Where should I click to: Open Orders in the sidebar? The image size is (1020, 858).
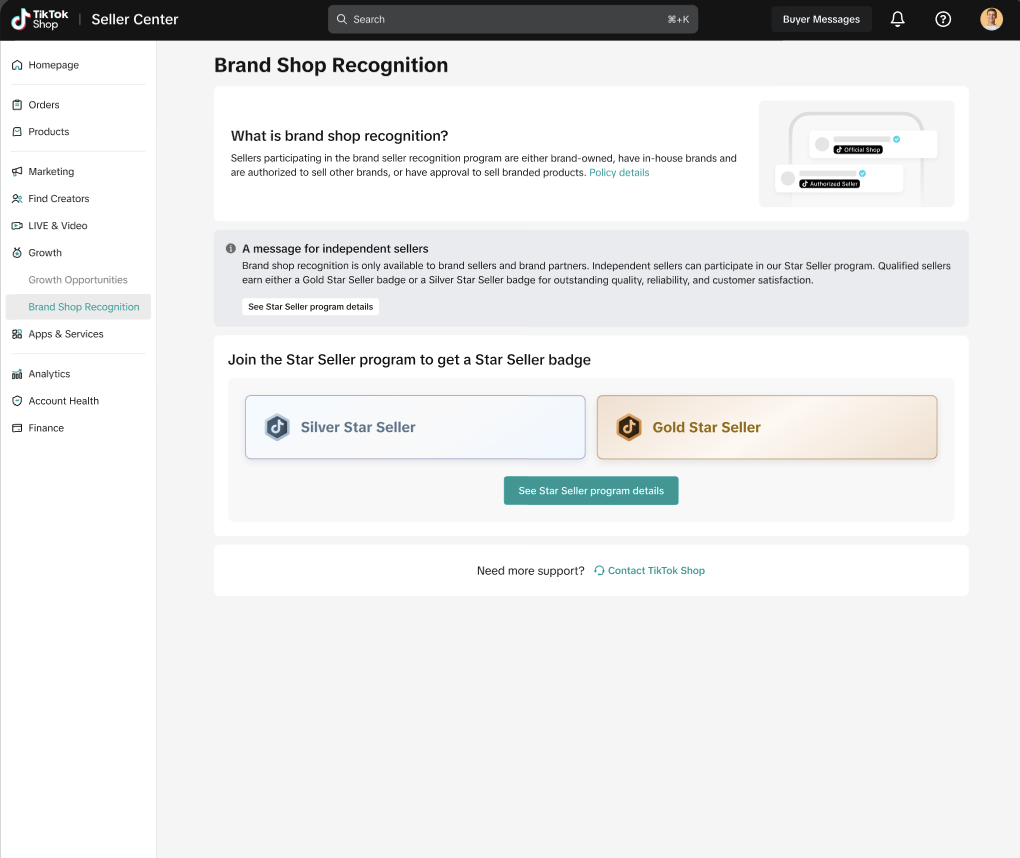(x=44, y=105)
